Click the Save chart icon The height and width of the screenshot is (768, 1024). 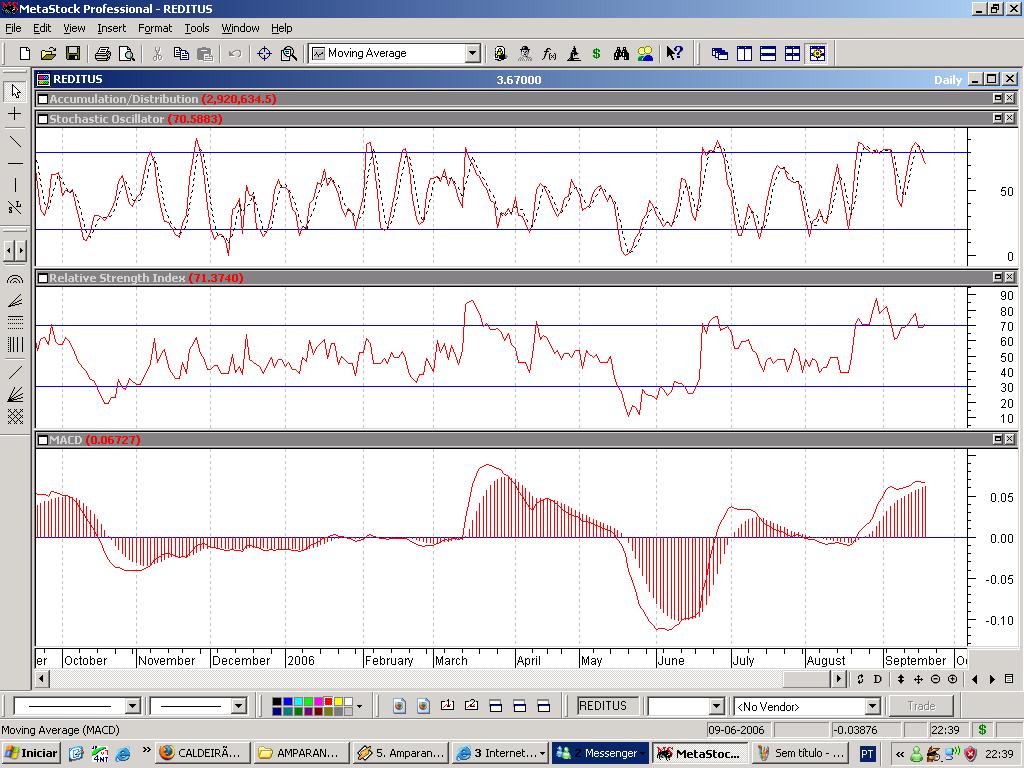pyautogui.click(x=73, y=54)
